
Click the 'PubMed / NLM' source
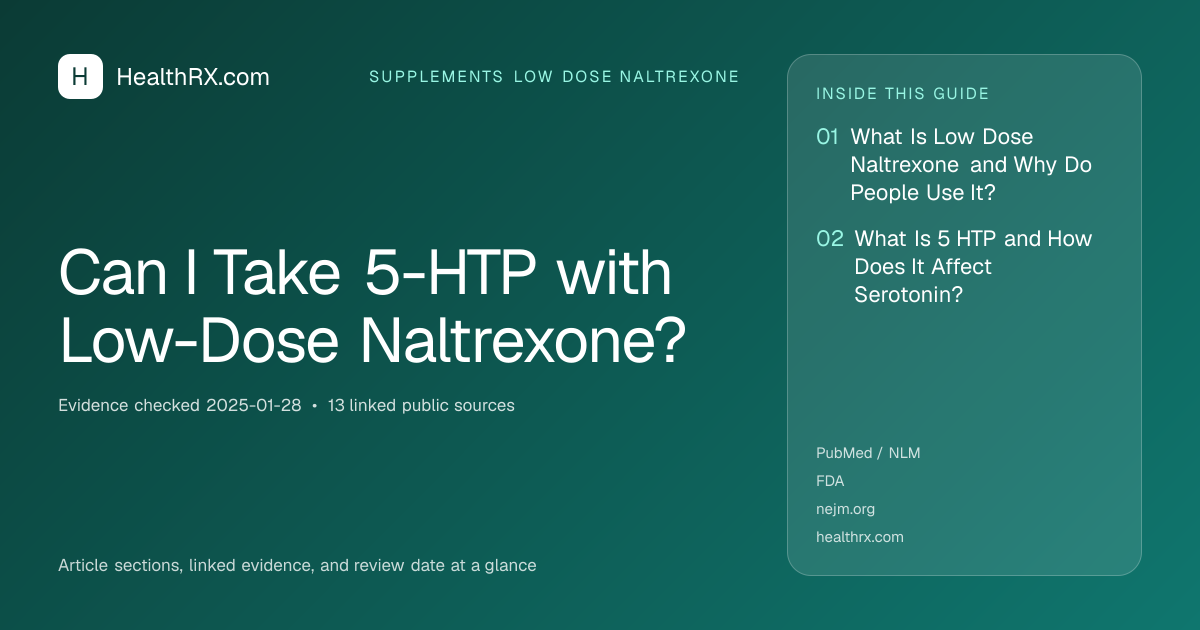[868, 453]
